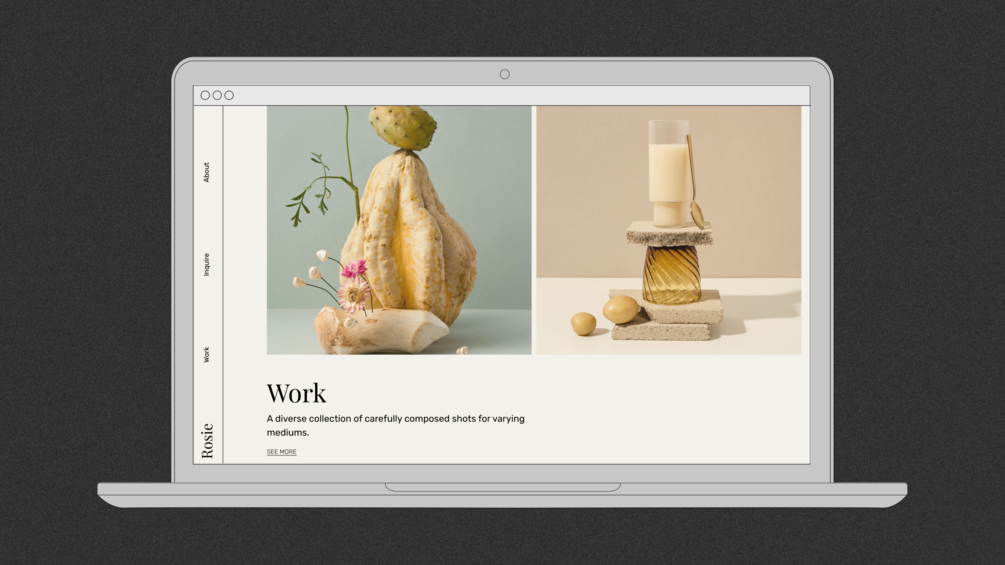Click the first browser window circle button

[x=205, y=95]
